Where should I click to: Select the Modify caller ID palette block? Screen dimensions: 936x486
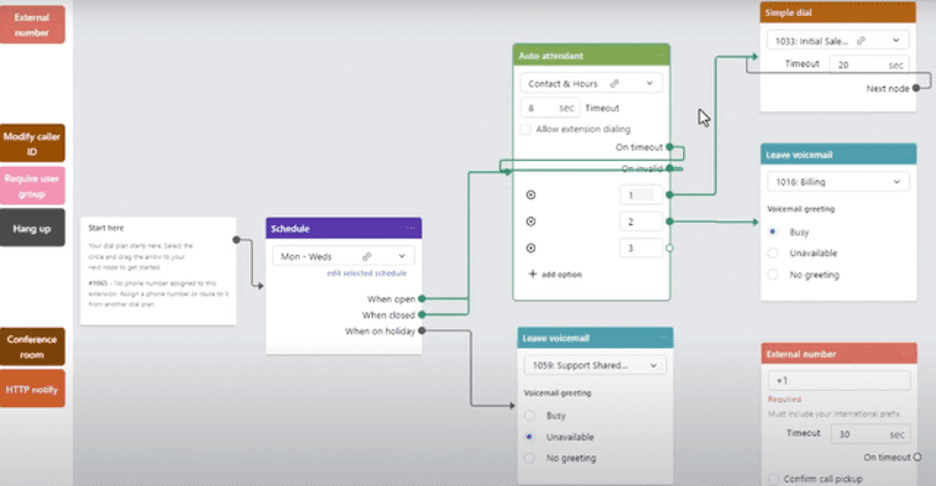click(32, 143)
